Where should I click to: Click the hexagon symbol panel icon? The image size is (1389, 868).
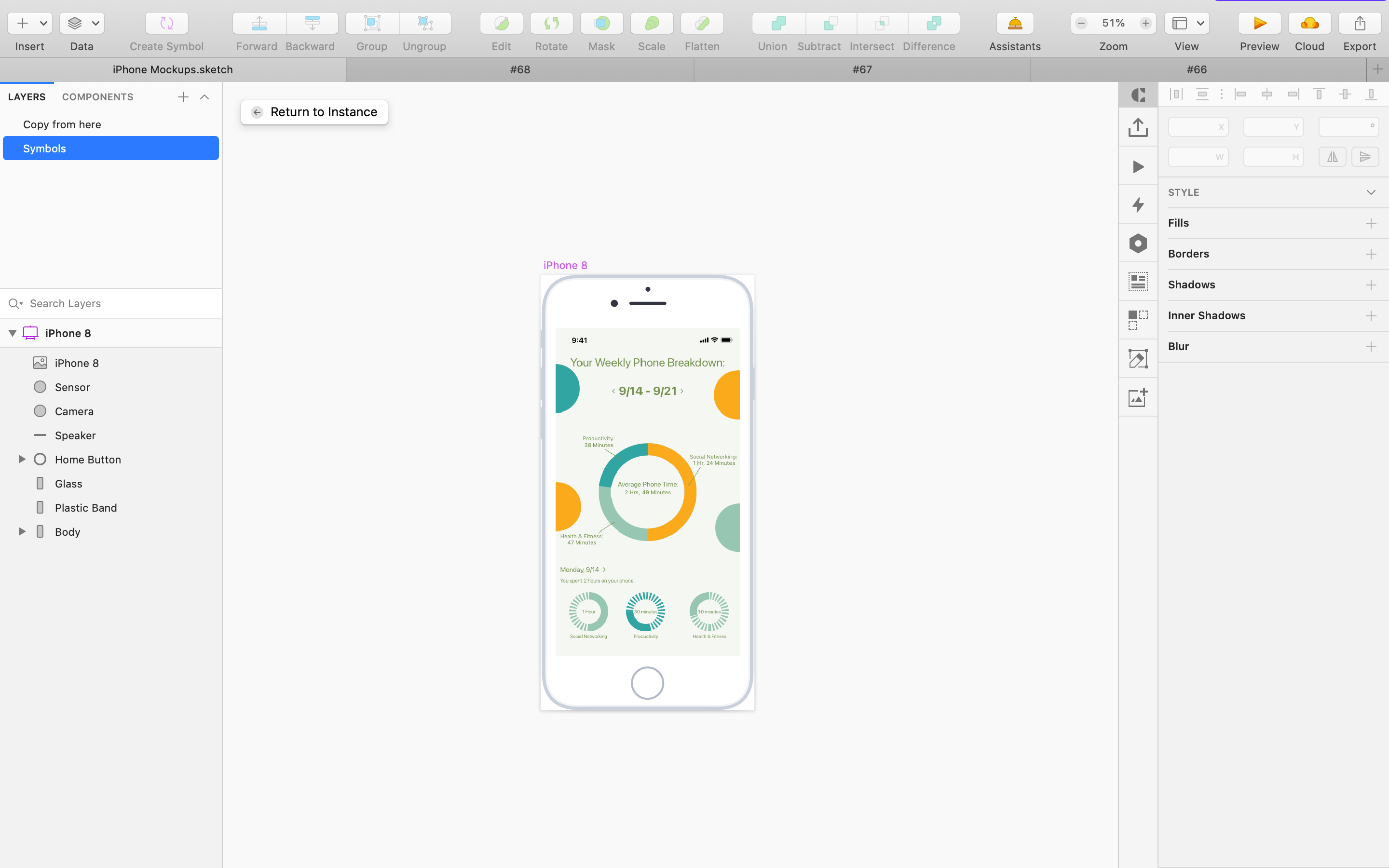tap(1138, 244)
